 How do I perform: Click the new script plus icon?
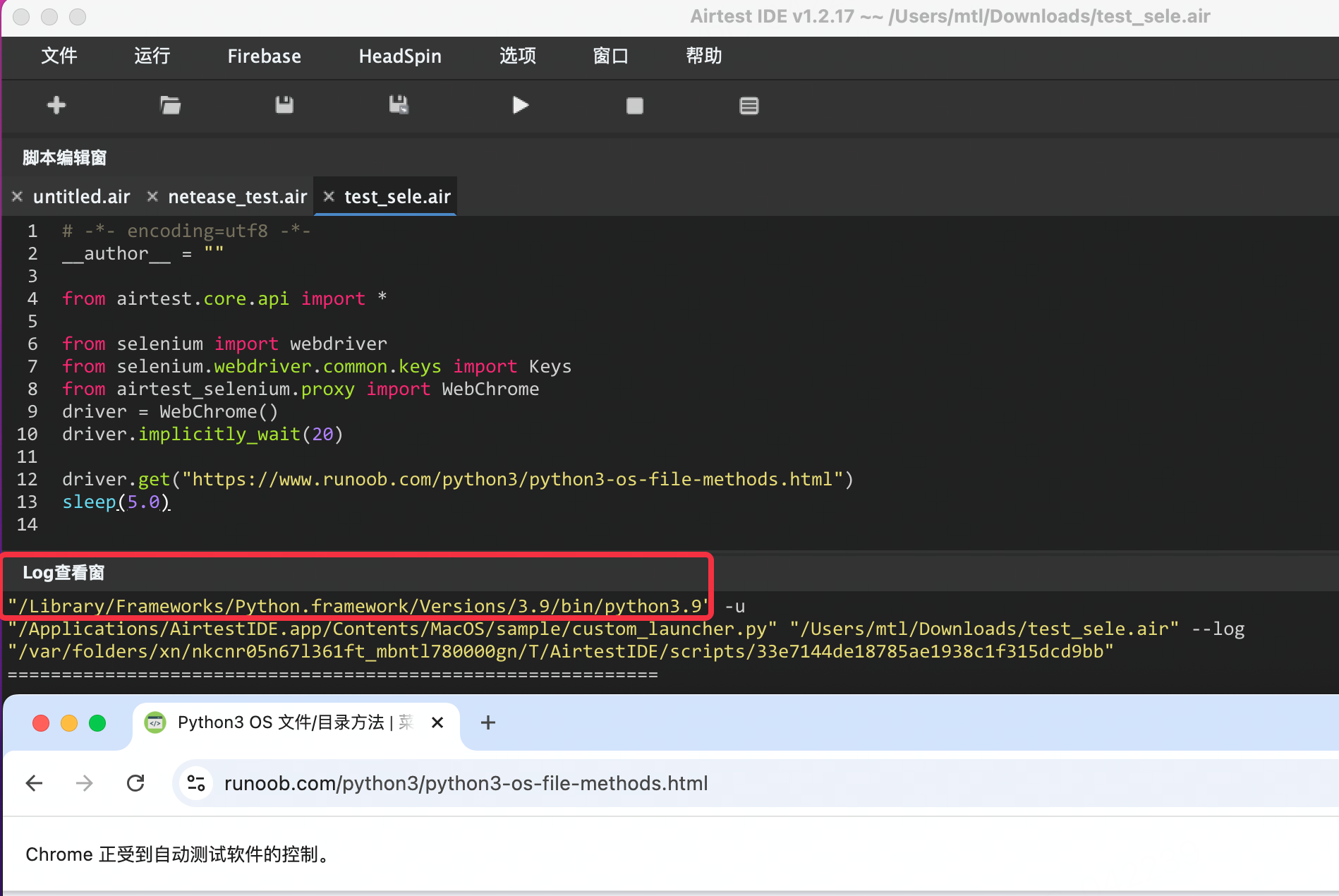point(56,105)
